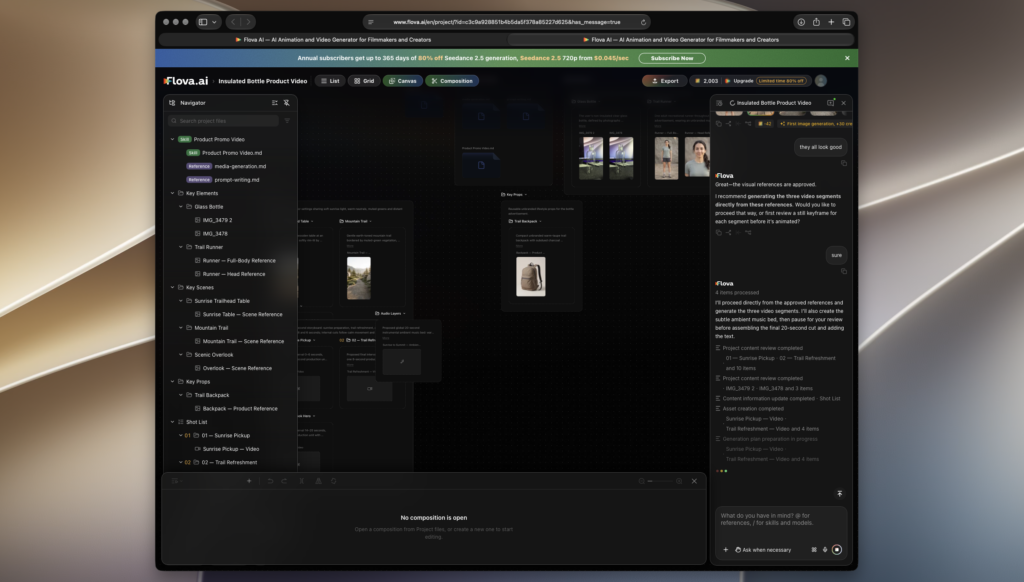Adjust the composition timeline zoom slider

point(660,481)
